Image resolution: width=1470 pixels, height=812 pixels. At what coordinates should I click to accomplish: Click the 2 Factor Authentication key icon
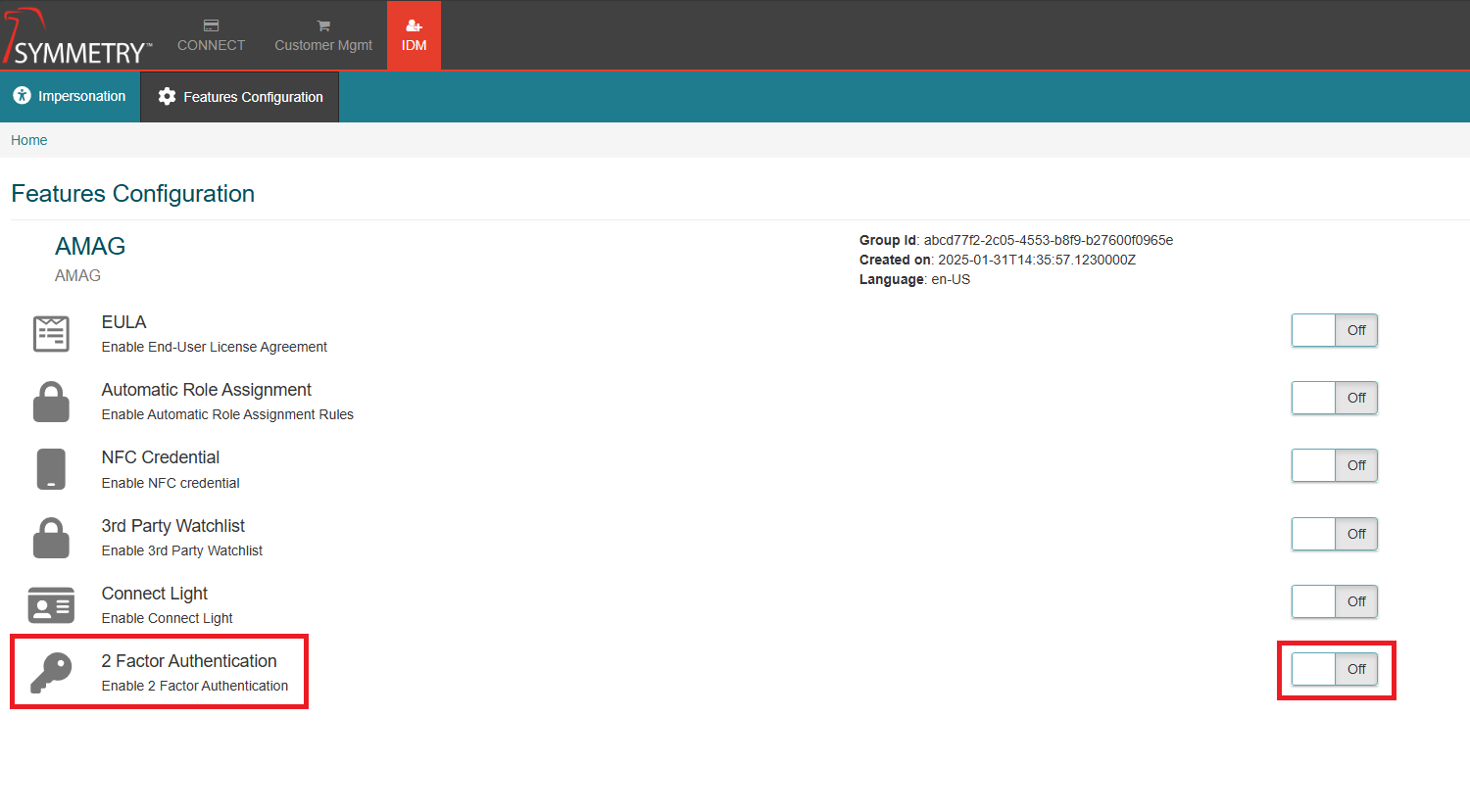(51, 673)
